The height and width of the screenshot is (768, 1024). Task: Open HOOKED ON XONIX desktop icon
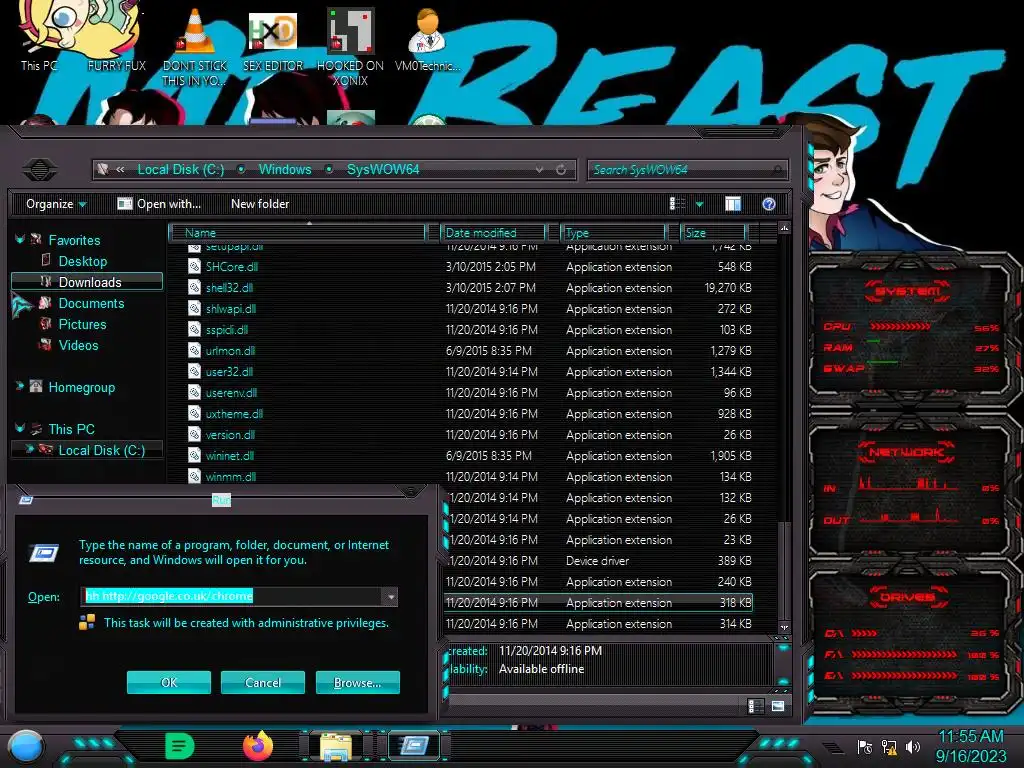click(x=350, y=47)
